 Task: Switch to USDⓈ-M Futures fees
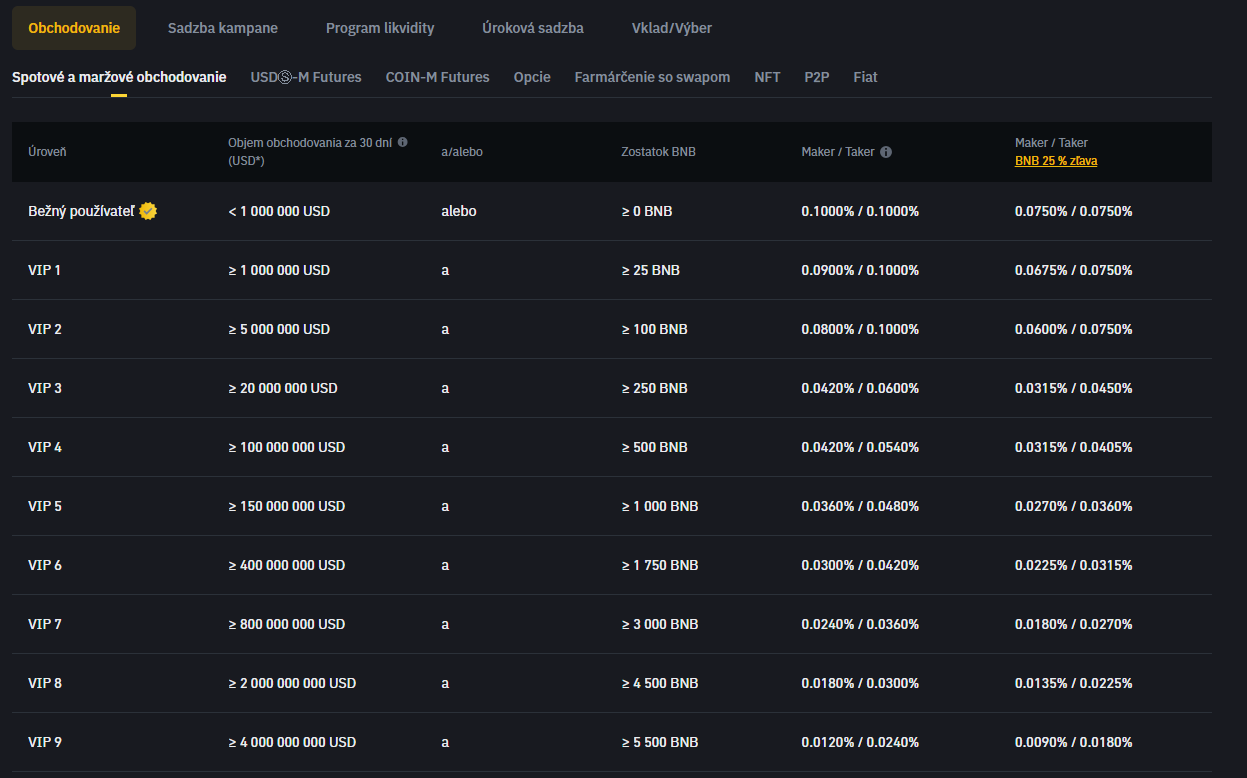306,77
